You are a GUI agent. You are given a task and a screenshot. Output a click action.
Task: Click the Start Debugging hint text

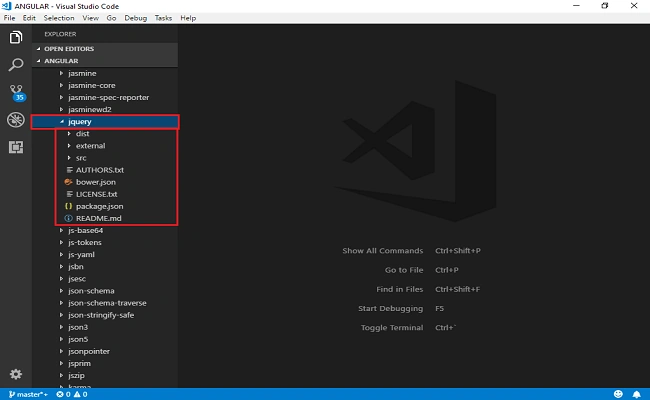(390, 308)
